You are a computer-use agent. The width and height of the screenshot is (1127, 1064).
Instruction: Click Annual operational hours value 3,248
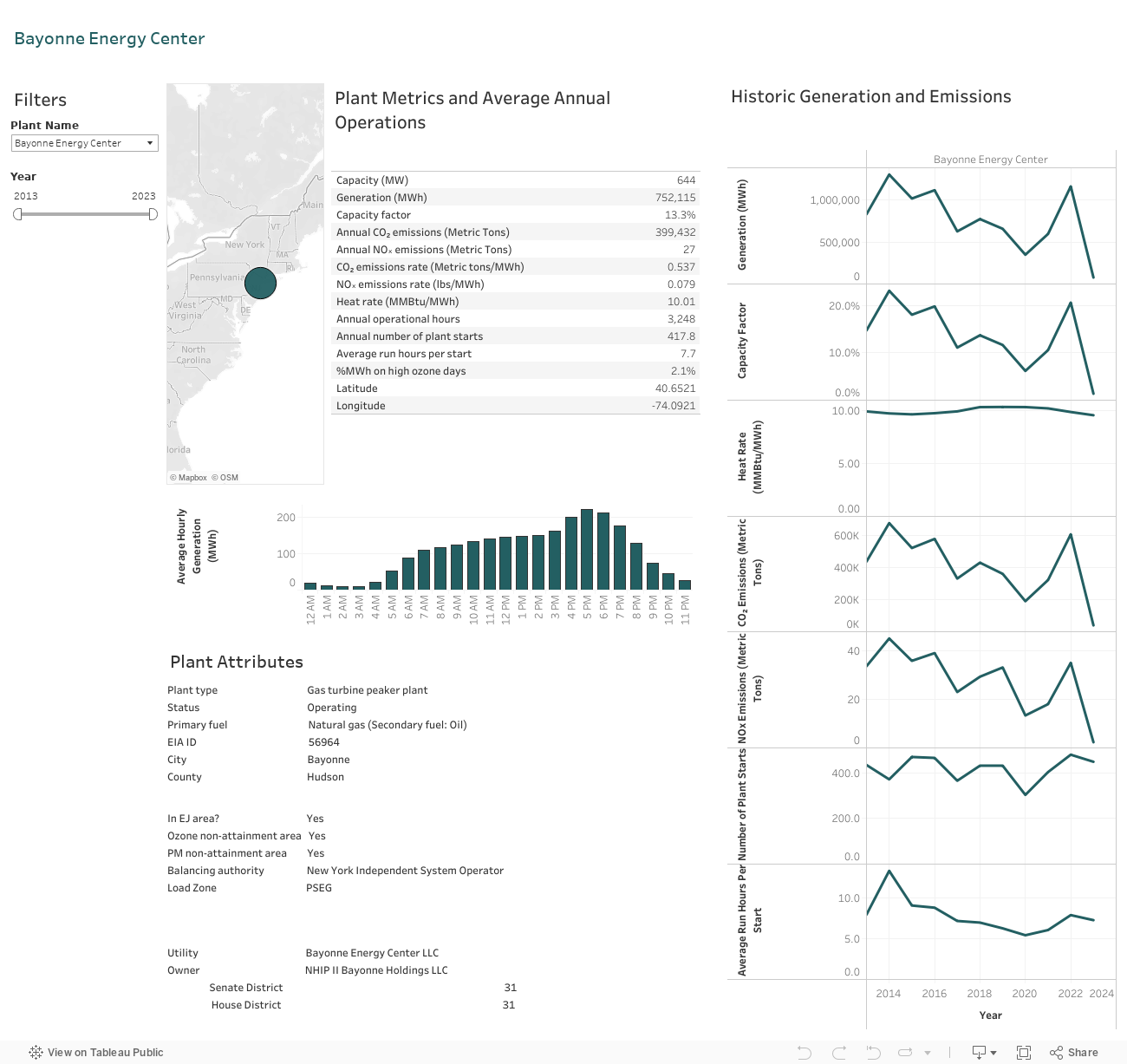[681, 319]
